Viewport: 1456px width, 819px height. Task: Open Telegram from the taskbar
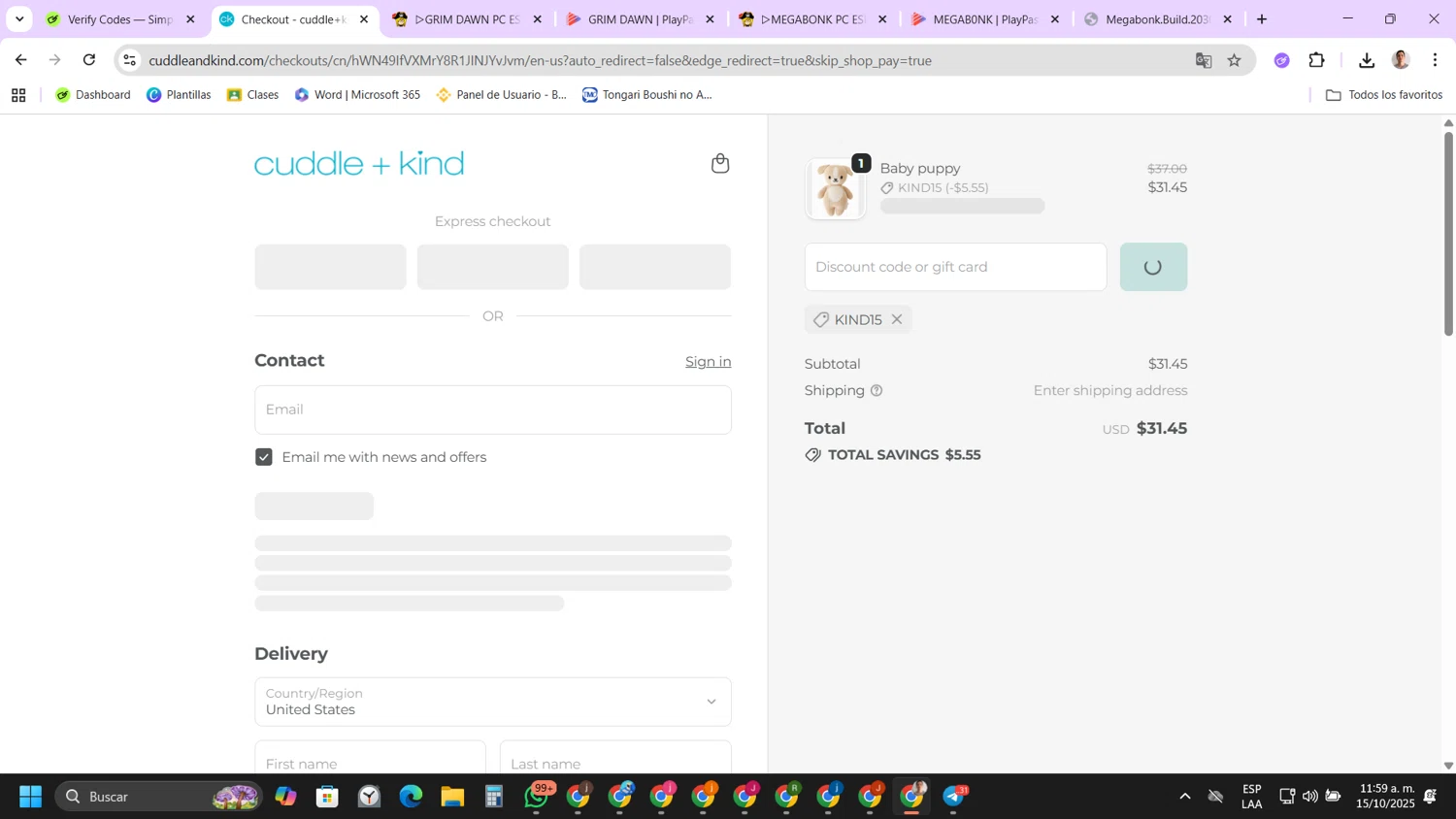[954, 797]
